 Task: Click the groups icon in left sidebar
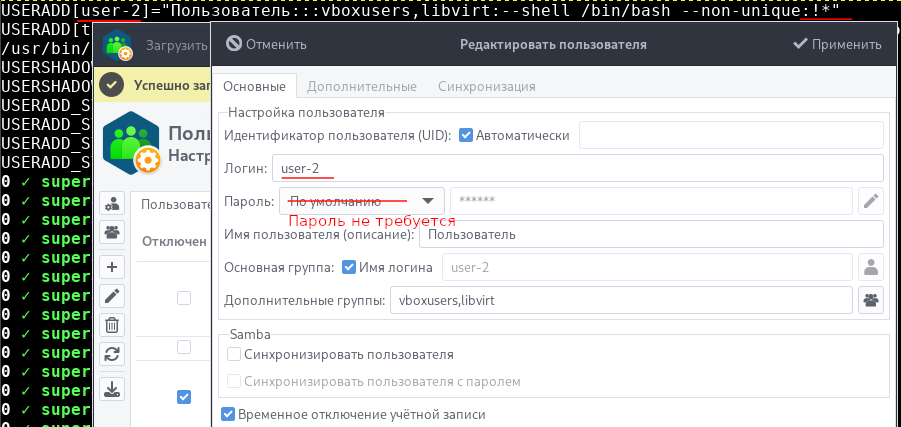(112, 232)
